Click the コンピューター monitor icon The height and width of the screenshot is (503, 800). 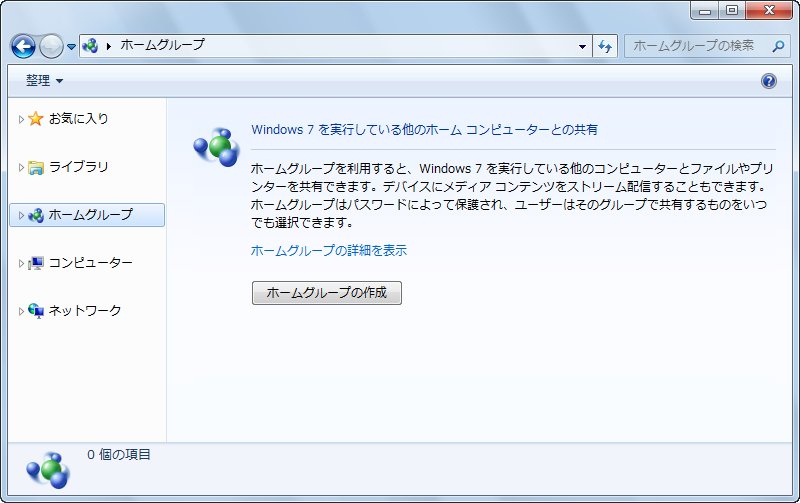click(36, 263)
